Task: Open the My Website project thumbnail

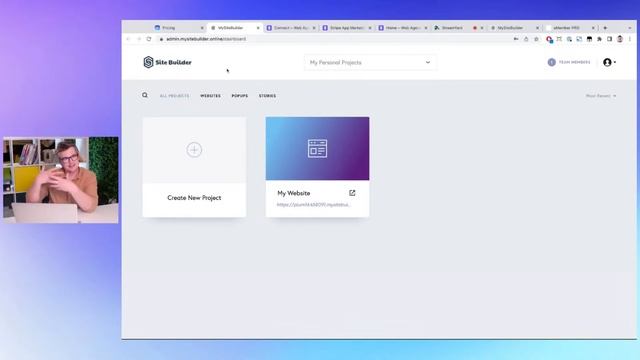Action: 318,149
